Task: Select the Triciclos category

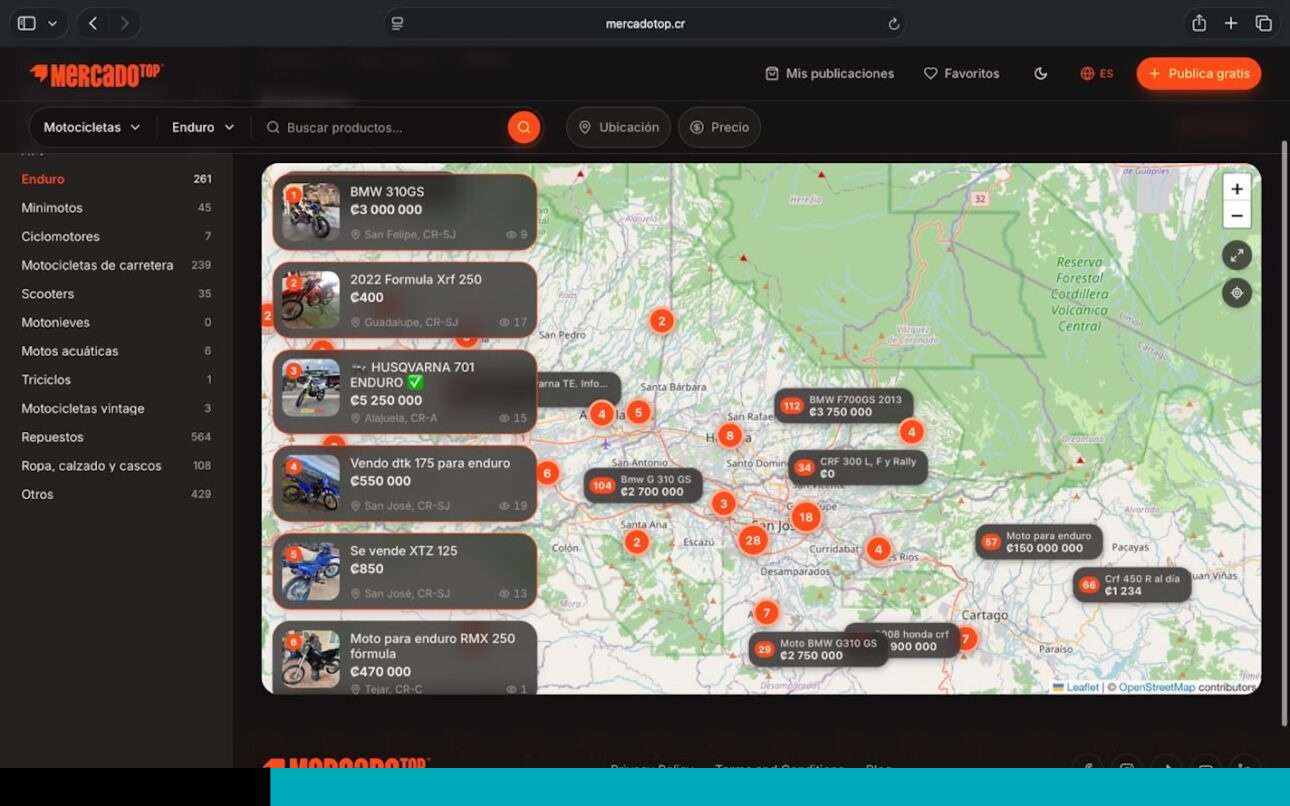Action: click(116, 380)
